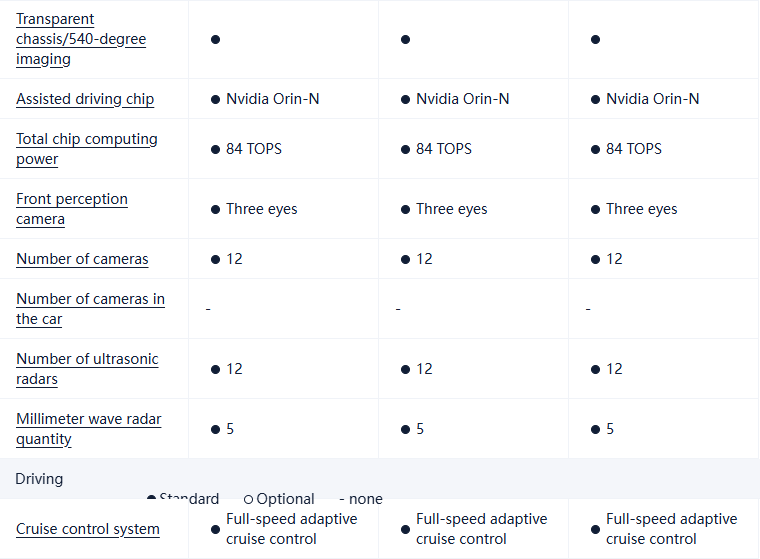
Task: Click the Number of ultrasonic radars link
Action: [x=87, y=369]
